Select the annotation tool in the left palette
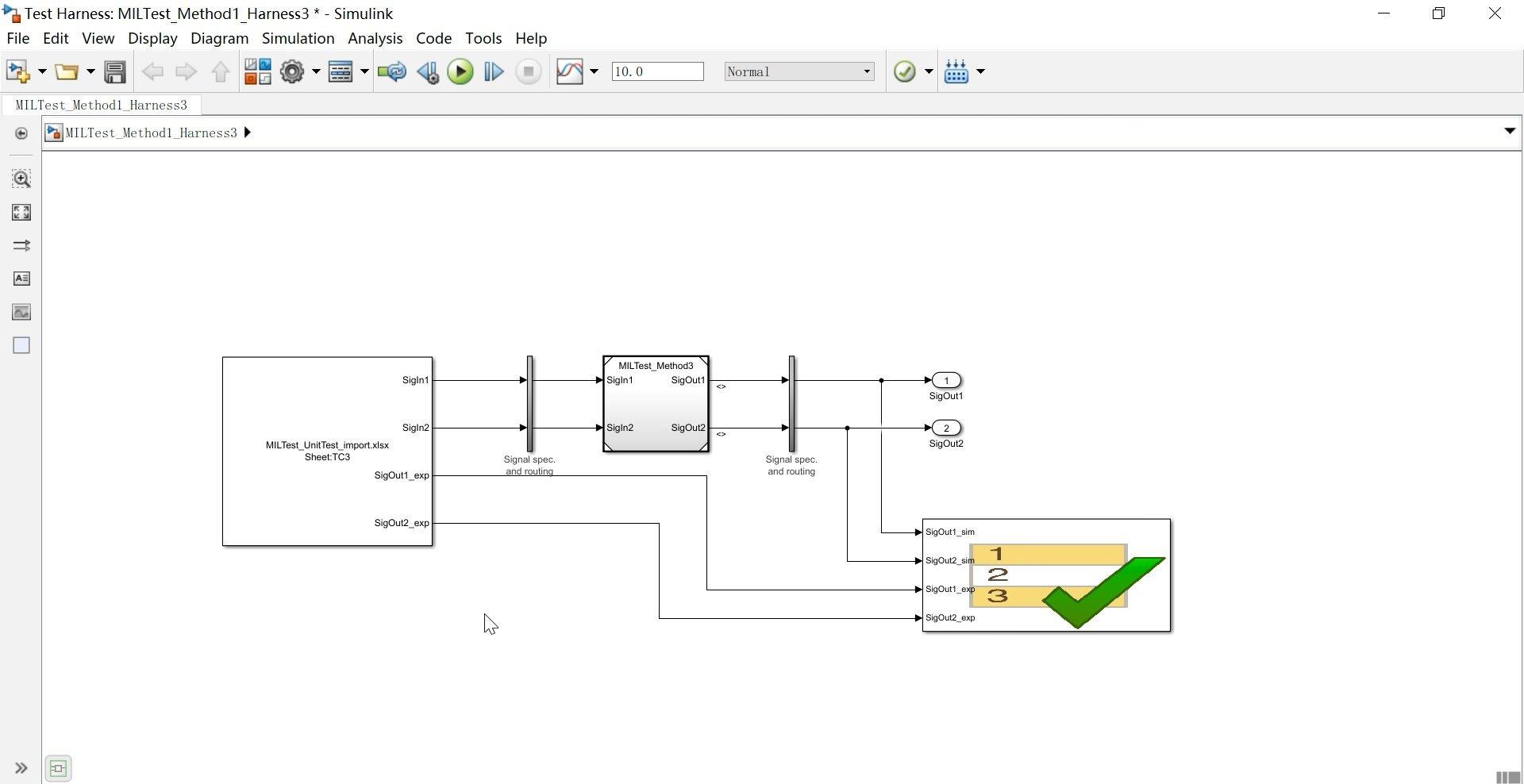 [x=21, y=279]
